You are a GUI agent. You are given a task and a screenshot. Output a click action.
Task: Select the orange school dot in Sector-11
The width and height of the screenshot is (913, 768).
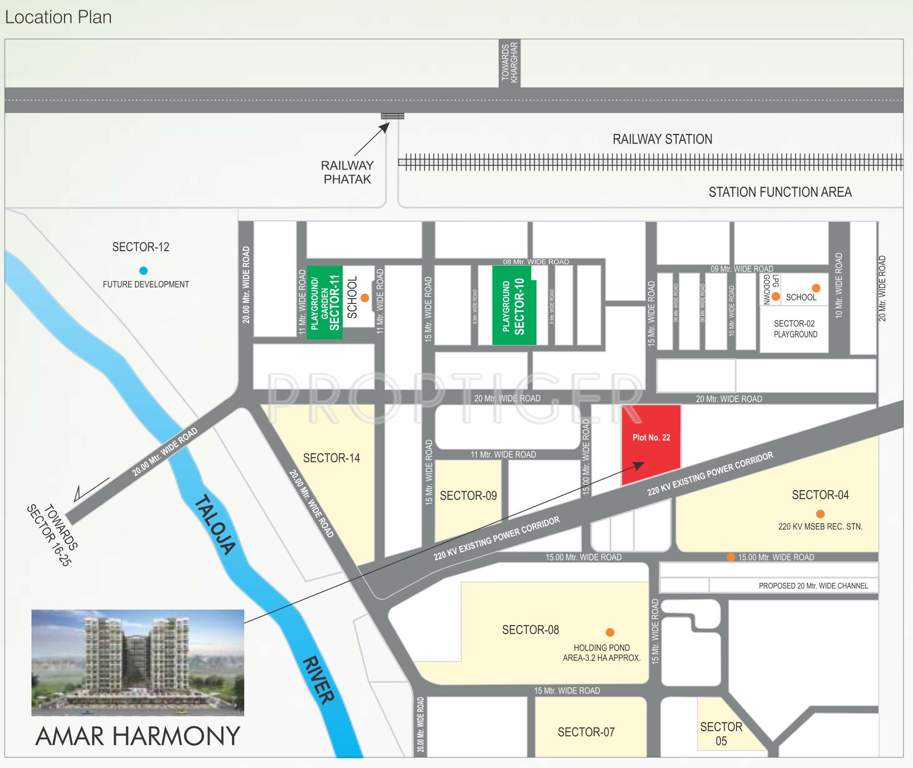coord(366,297)
